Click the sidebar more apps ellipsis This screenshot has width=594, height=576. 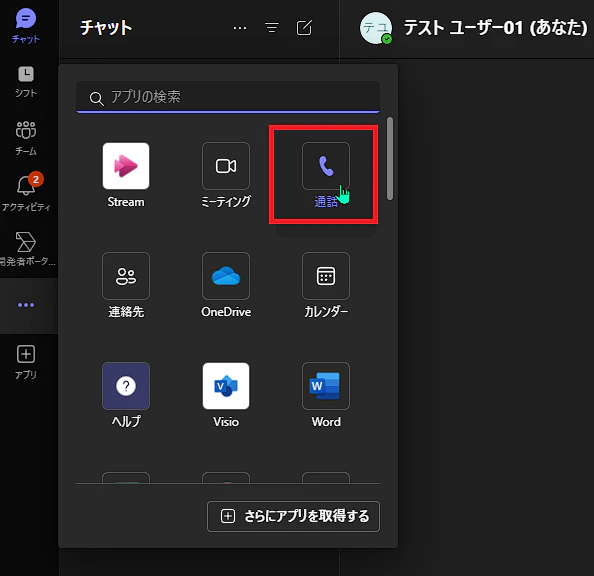26,305
